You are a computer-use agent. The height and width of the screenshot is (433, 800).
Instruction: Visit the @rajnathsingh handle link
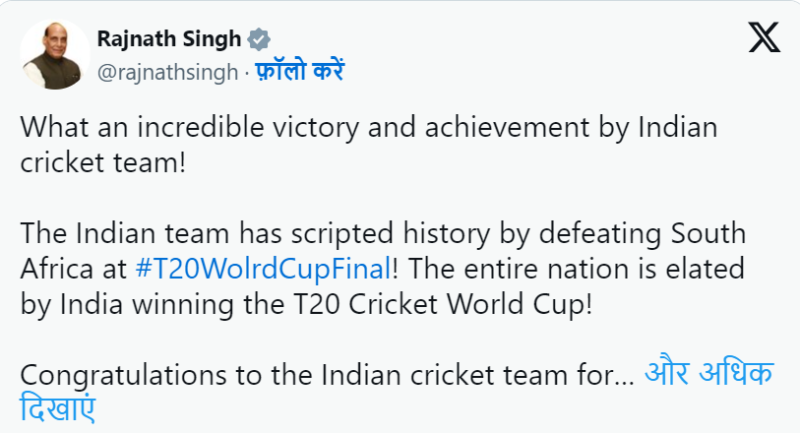[168, 71]
